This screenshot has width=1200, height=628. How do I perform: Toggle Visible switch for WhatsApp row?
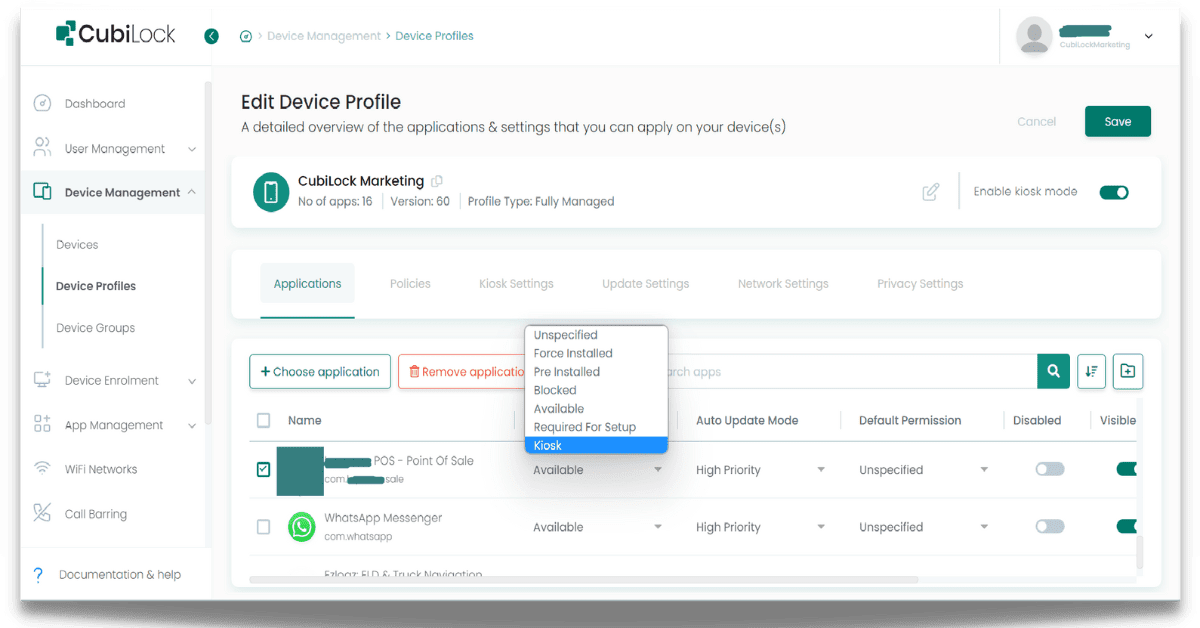tap(1127, 526)
